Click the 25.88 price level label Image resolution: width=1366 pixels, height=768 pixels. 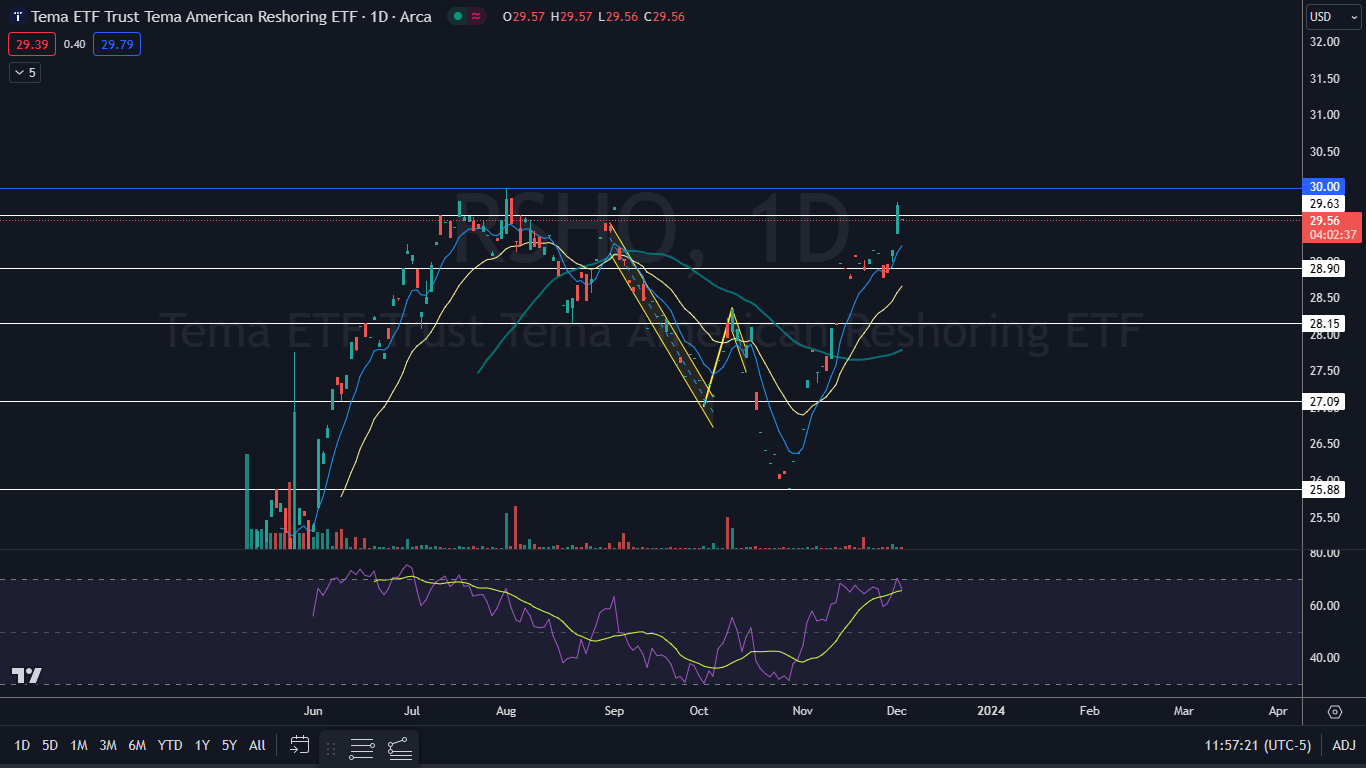pyautogui.click(x=1324, y=490)
